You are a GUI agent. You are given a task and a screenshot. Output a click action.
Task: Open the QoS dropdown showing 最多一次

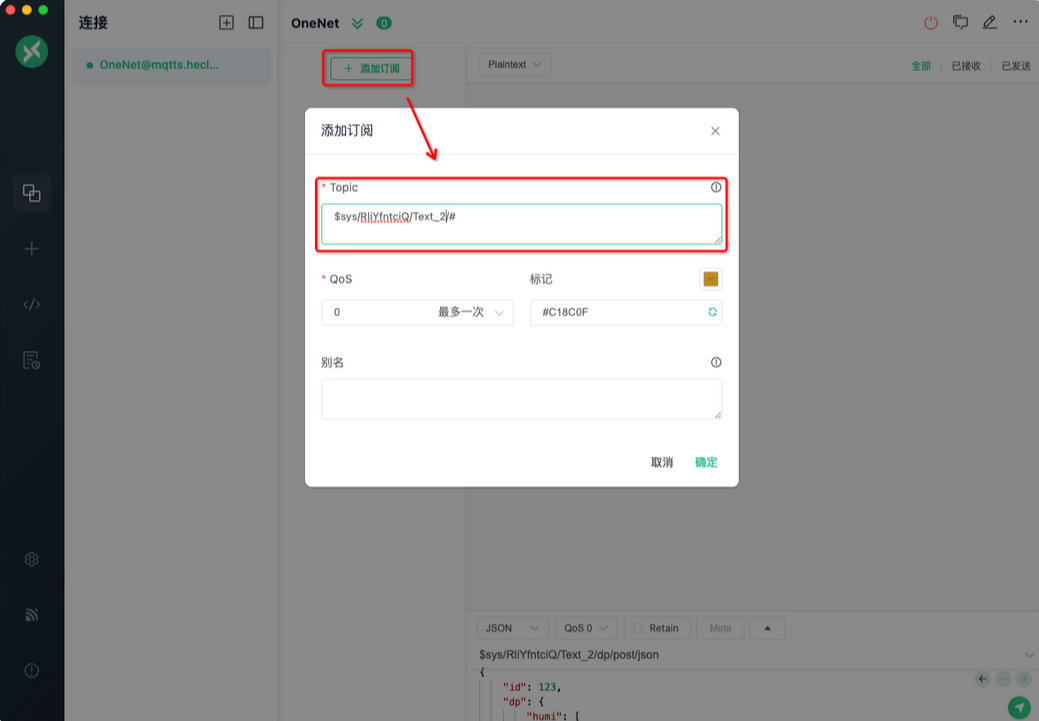417,312
